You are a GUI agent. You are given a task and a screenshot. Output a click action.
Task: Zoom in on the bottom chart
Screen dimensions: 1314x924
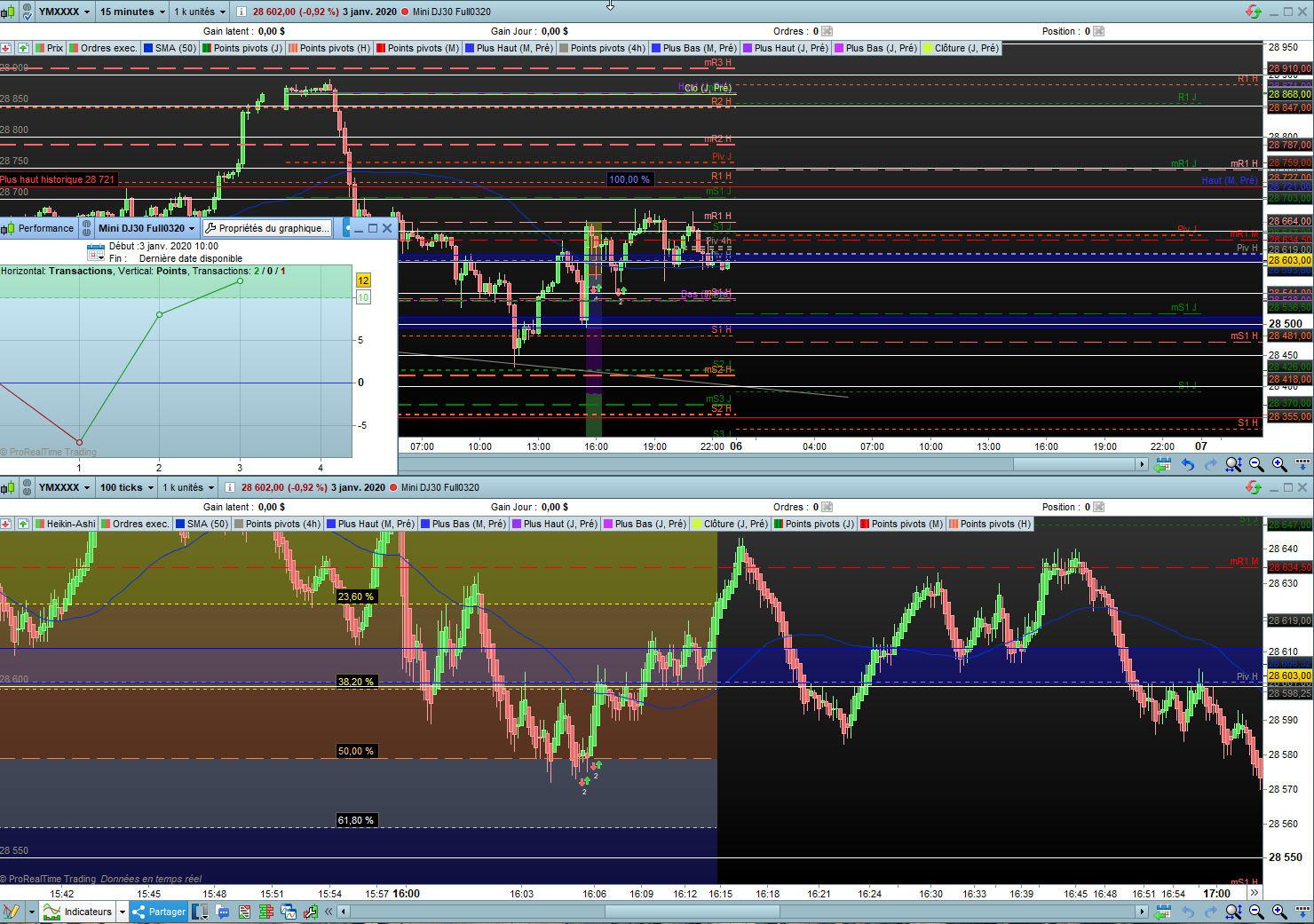point(1279,912)
